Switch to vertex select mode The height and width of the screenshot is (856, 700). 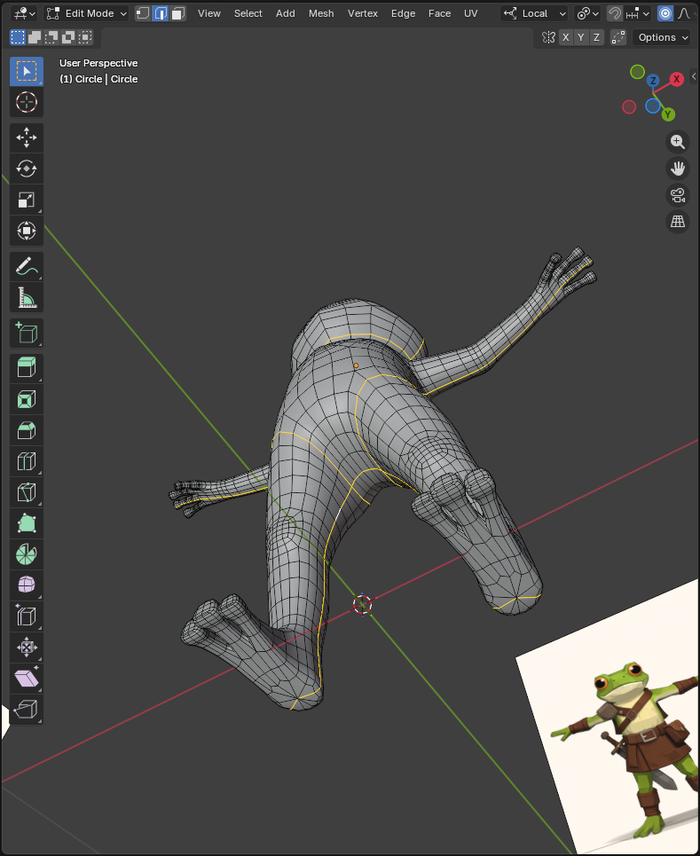142,13
